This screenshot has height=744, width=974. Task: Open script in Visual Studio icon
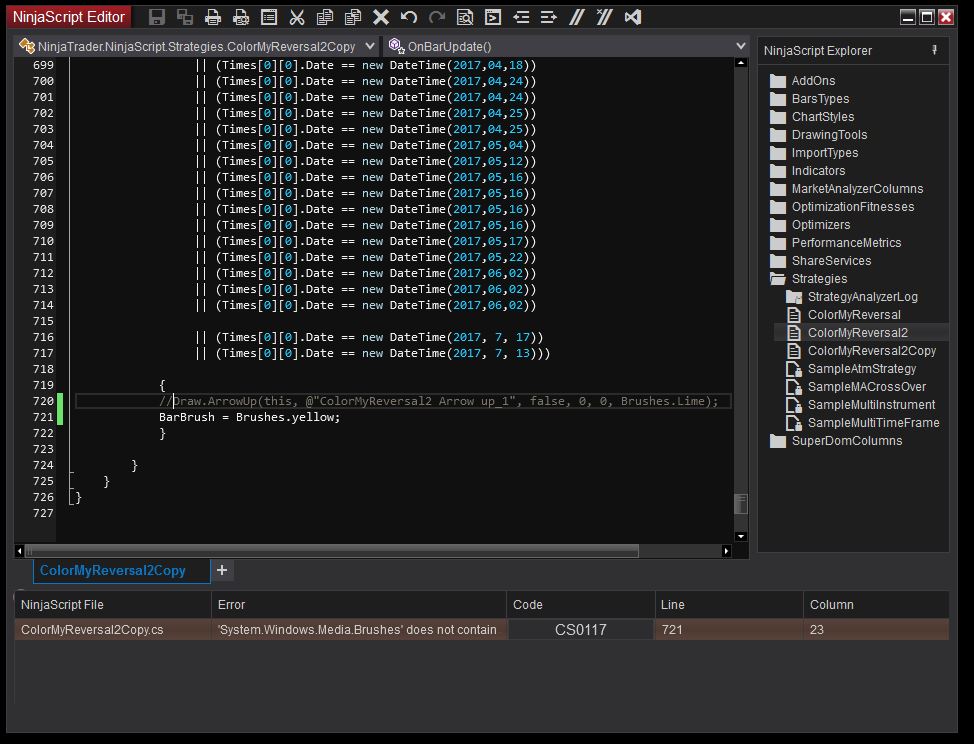pos(633,17)
